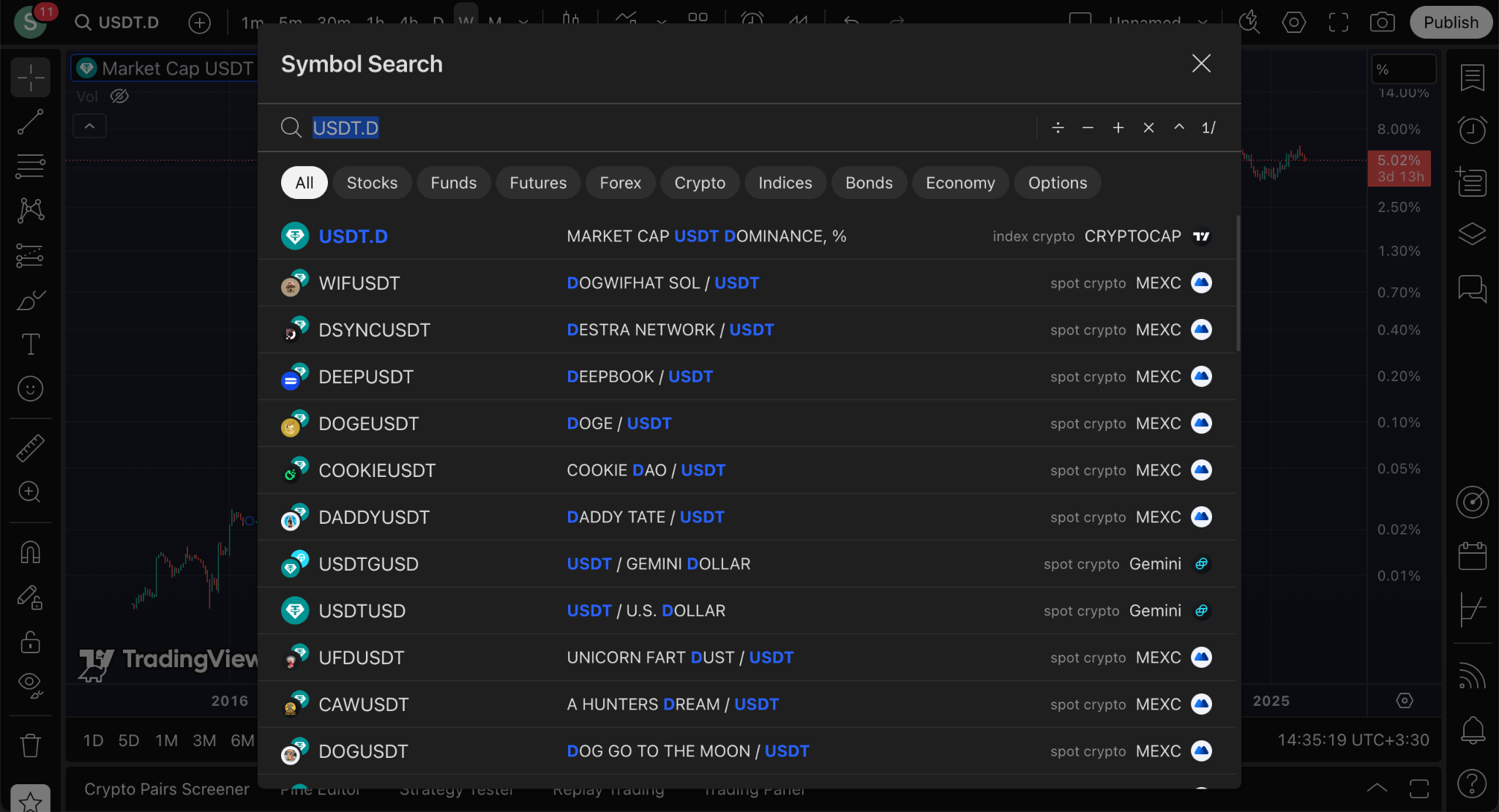1499x812 pixels.
Task: Open the notifications bell icon
Action: (x=1472, y=730)
